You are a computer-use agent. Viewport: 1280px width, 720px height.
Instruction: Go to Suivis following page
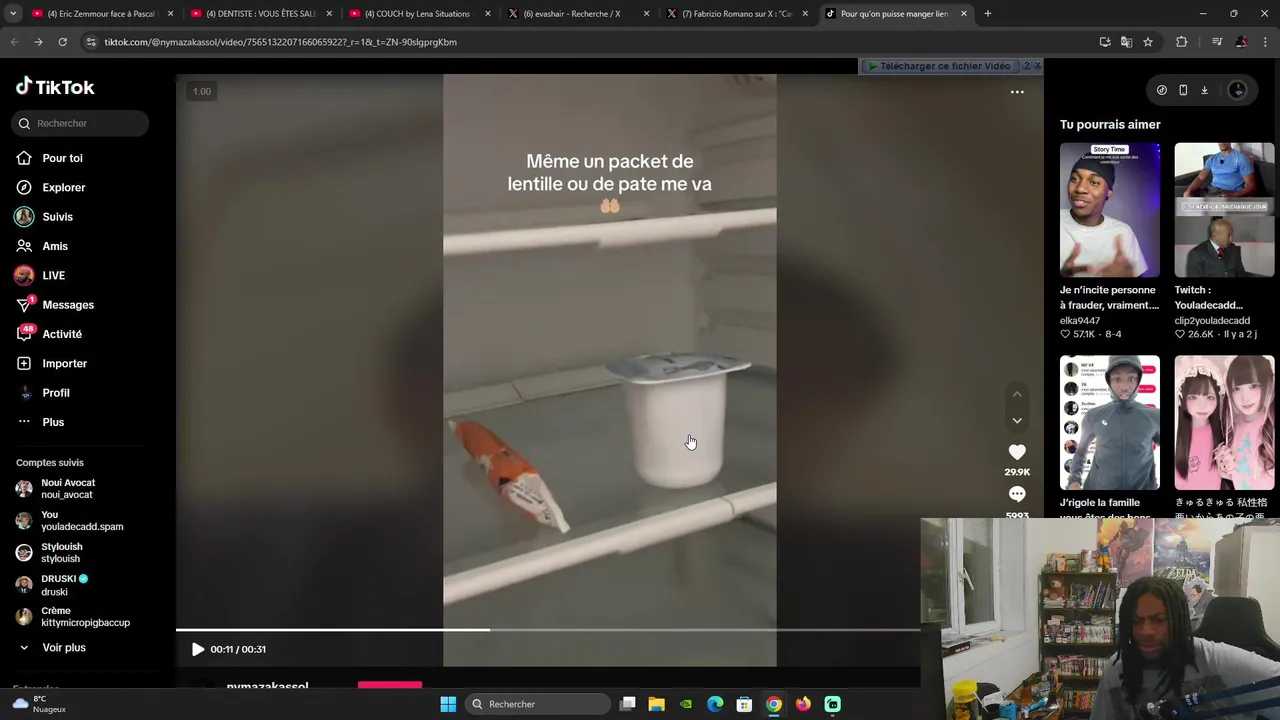(57, 217)
